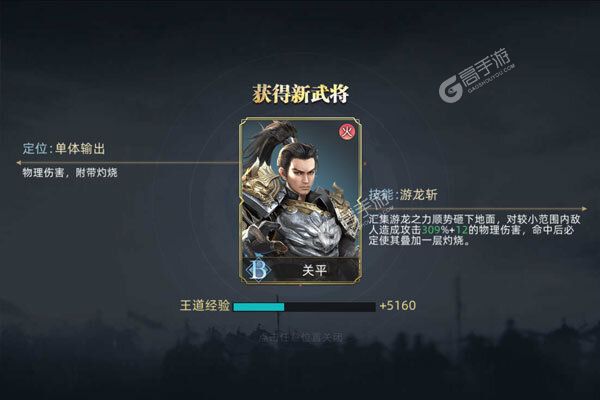Click the 定位:单体输出 label
The width and height of the screenshot is (600, 400).
(64, 149)
